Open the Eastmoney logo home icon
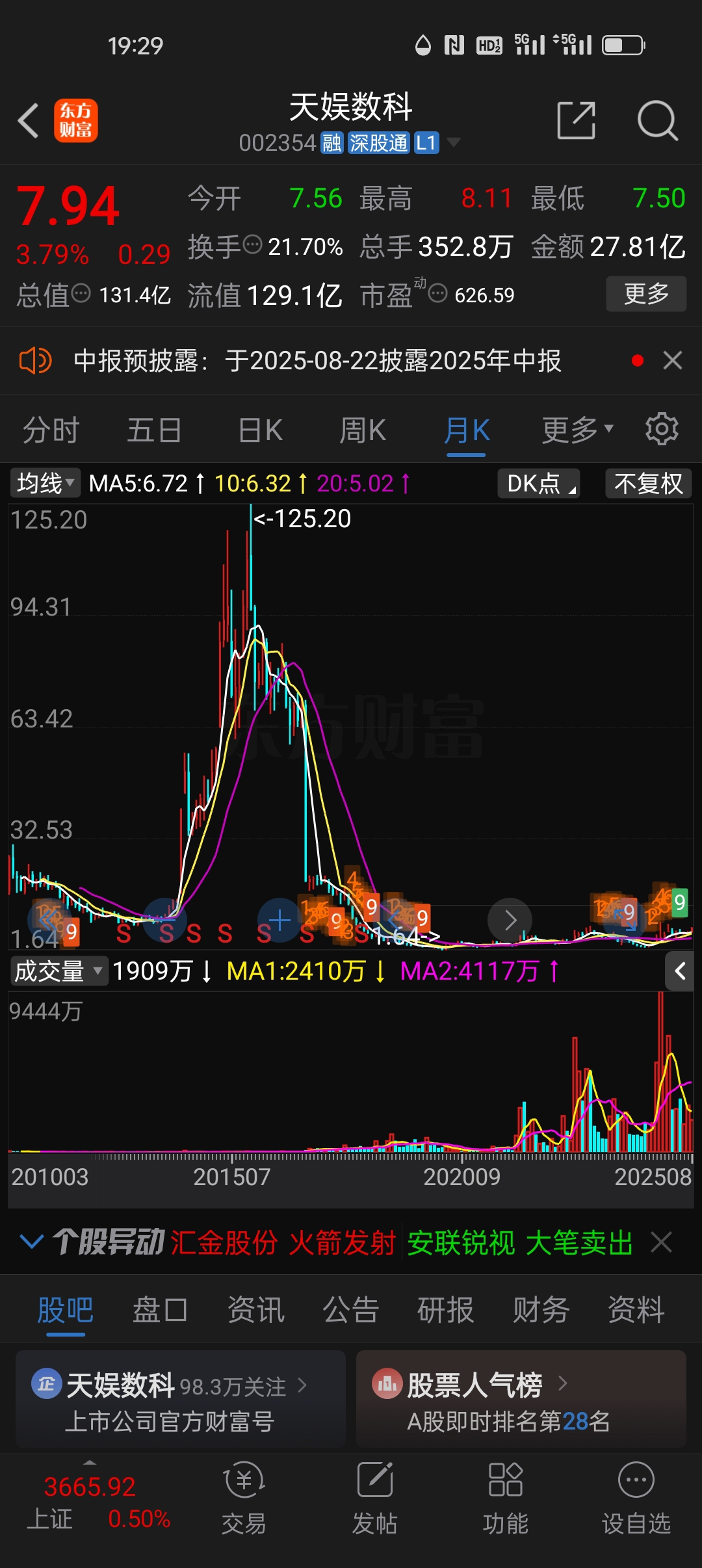 pos(76,121)
